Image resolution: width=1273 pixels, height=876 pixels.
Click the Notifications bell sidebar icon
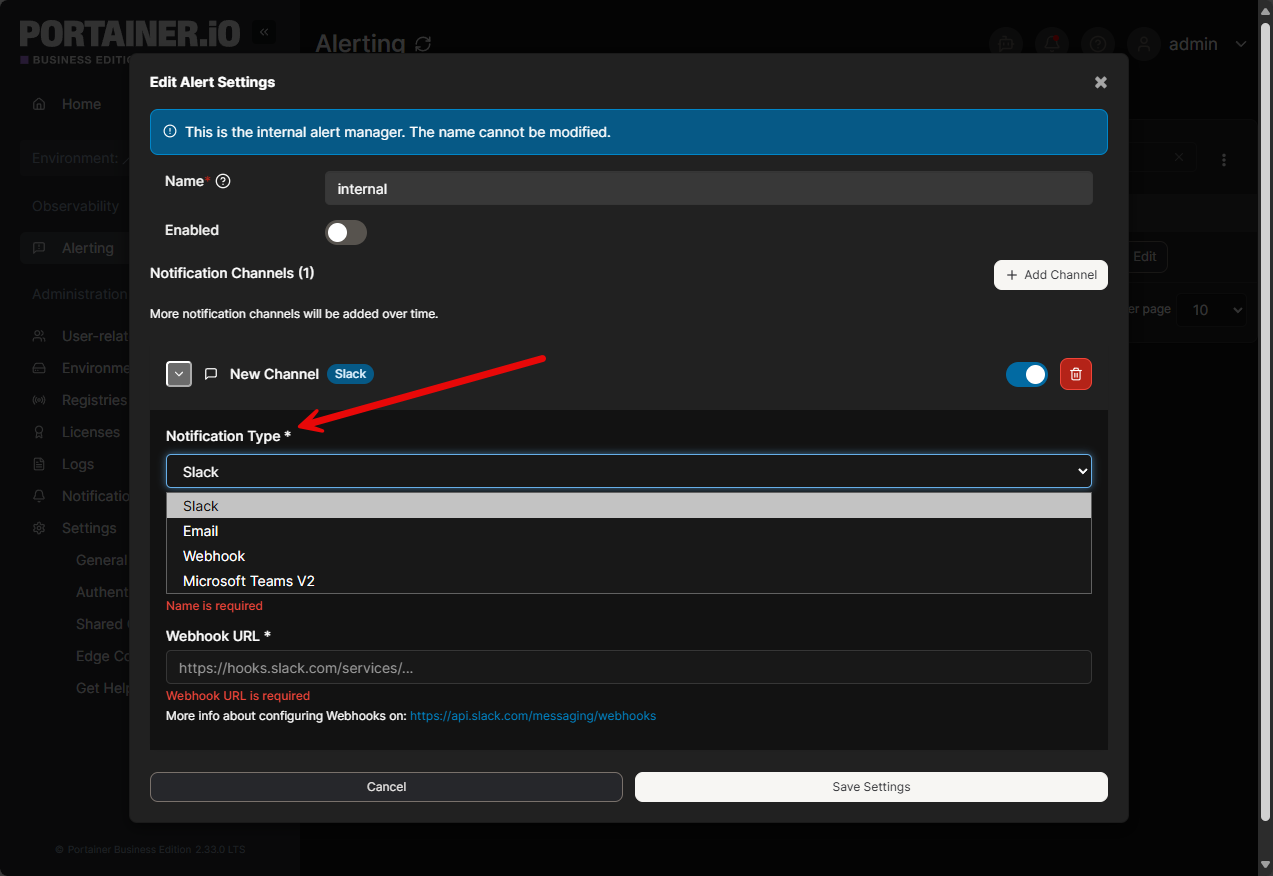coord(39,496)
